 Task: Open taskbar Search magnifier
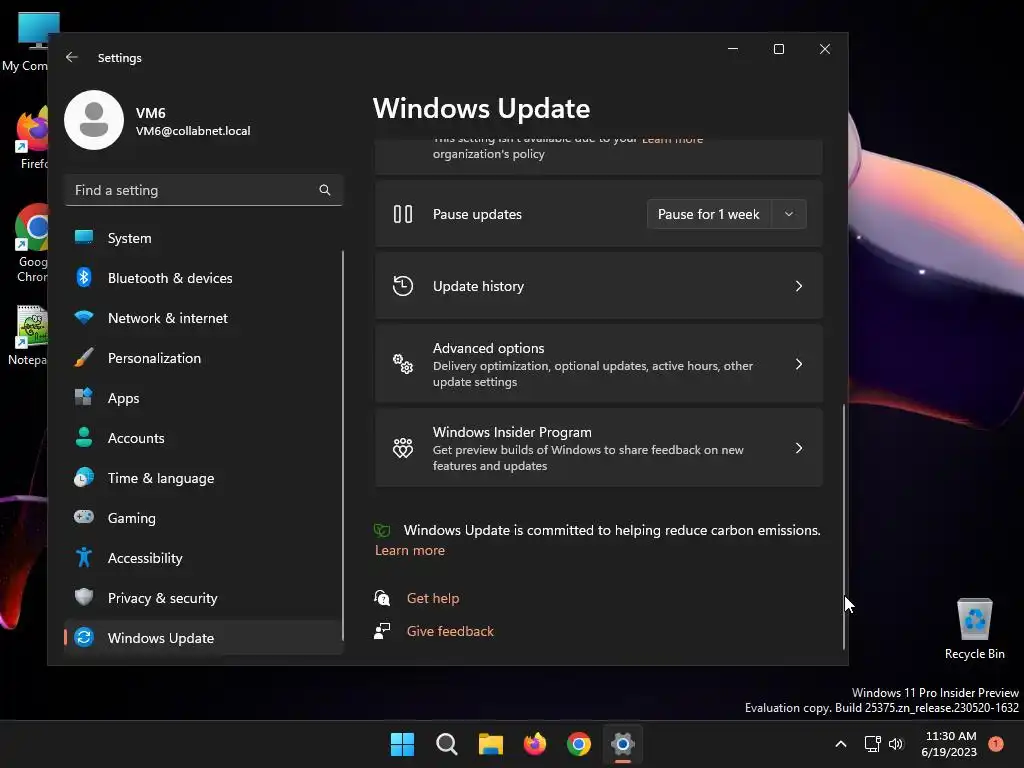click(x=447, y=744)
